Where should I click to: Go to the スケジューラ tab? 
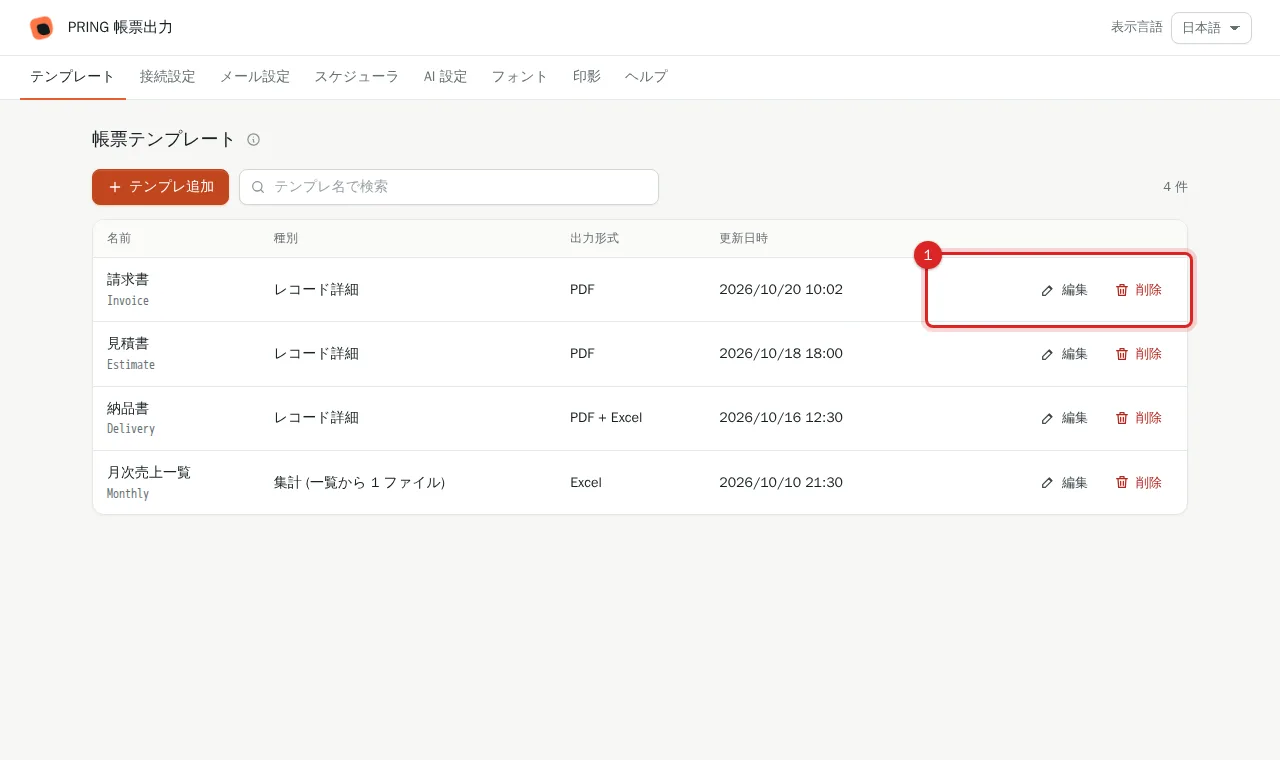coord(357,77)
